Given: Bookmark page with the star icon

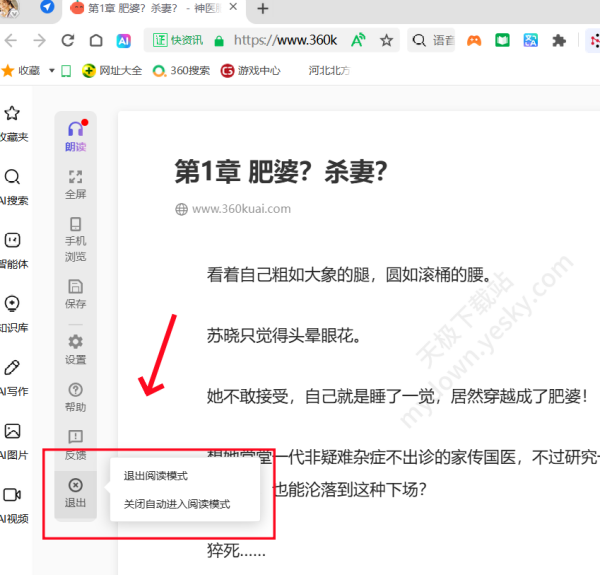Looking at the screenshot, I should tap(386, 41).
